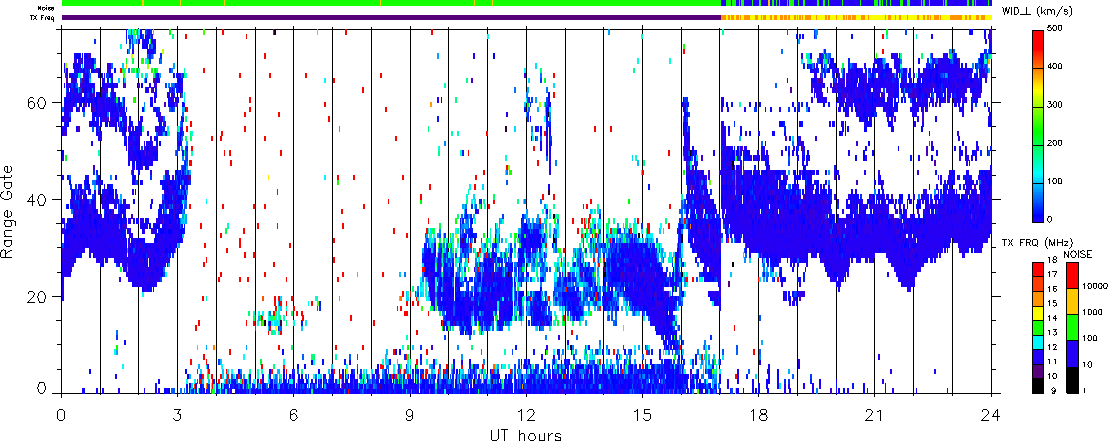This screenshot has width=1108, height=441.
Task: Click the 3 tick label on UT hours axis
Action: pos(178,413)
